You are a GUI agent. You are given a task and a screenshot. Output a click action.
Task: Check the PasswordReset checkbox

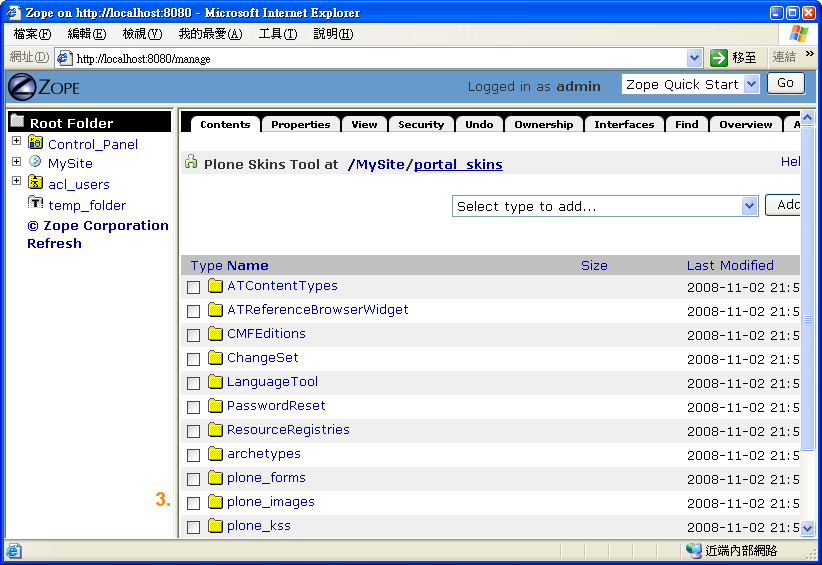tap(193, 407)
